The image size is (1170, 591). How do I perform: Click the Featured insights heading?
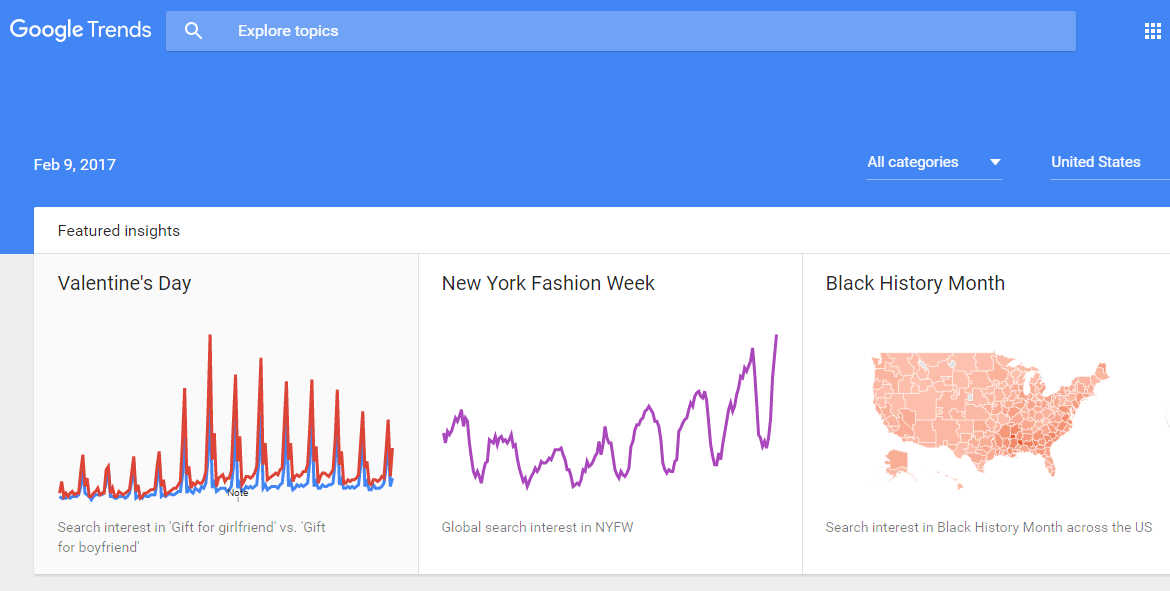pyautogui.click(x=119, y=231)
